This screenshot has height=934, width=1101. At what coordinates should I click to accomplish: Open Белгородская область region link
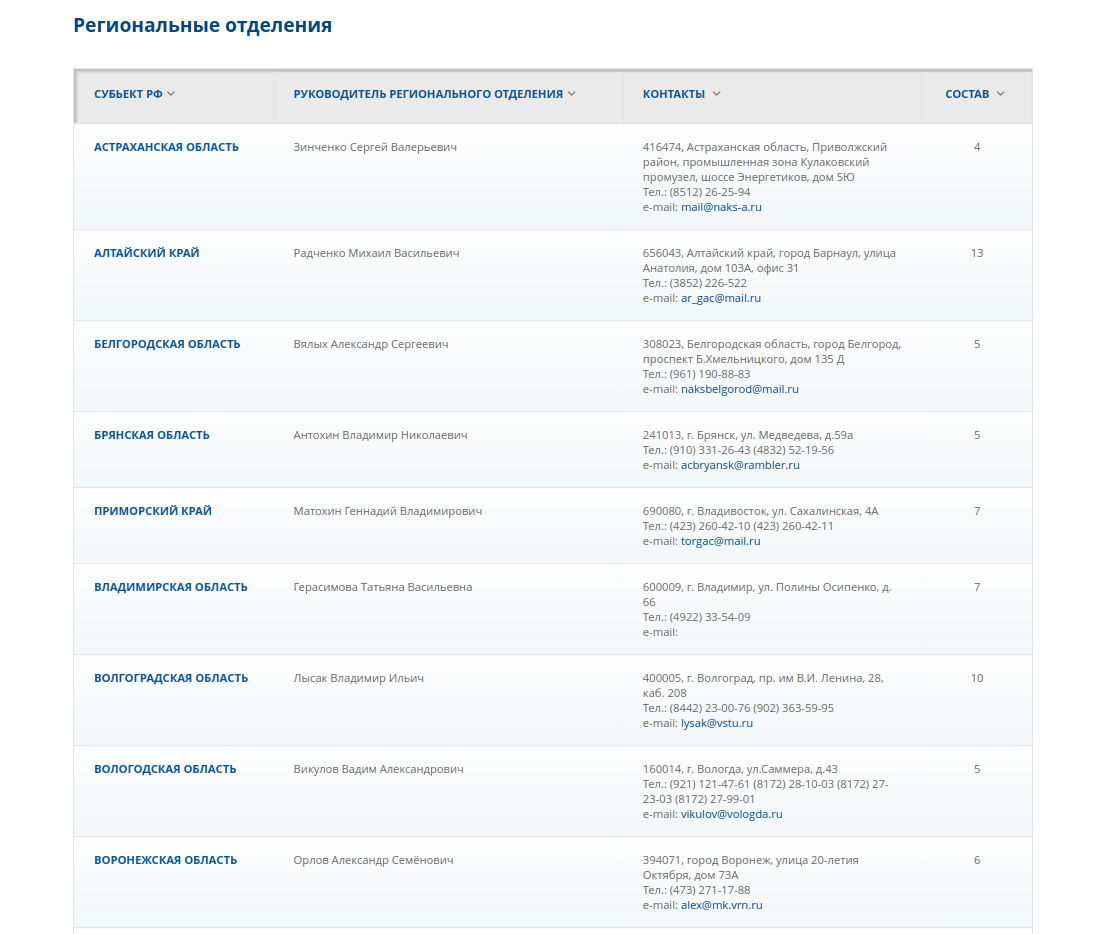[x=167, y=344]
